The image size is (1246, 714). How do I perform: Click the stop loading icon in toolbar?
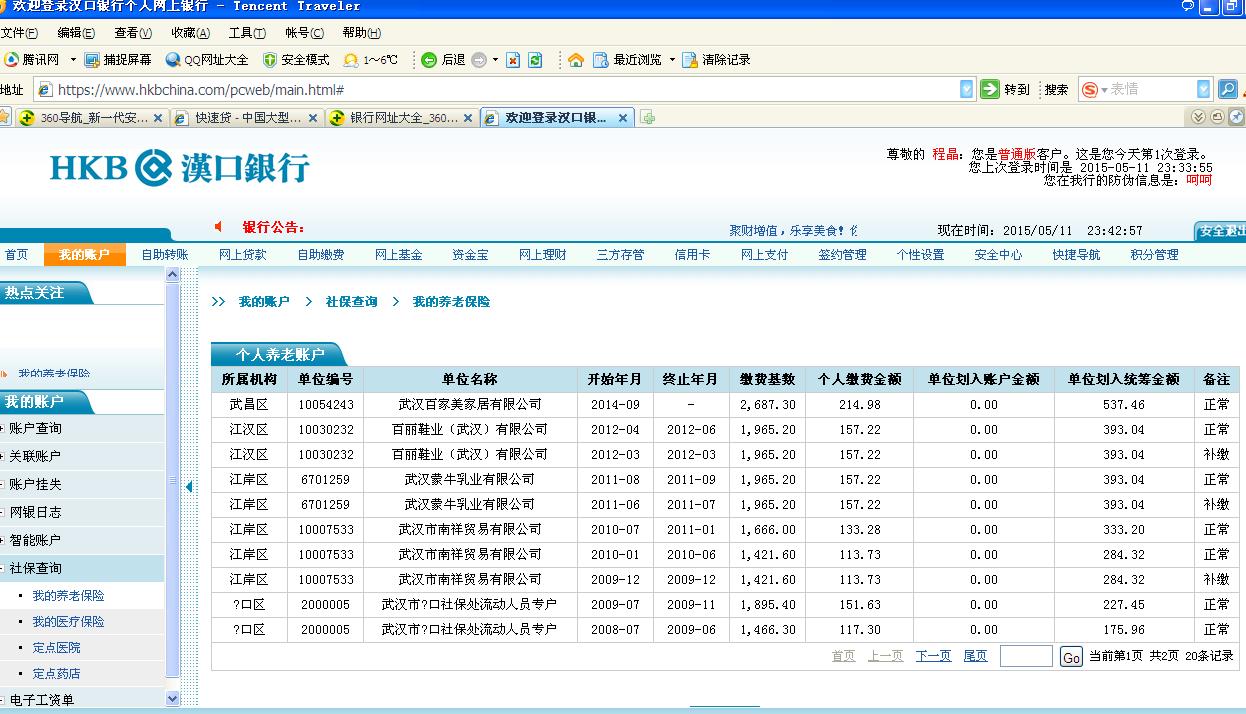(513, 60)
